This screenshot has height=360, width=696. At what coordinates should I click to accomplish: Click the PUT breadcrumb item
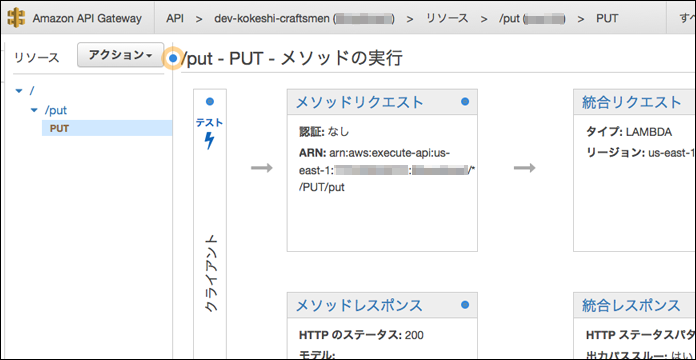pyautogui.click(x=607, y=19)
